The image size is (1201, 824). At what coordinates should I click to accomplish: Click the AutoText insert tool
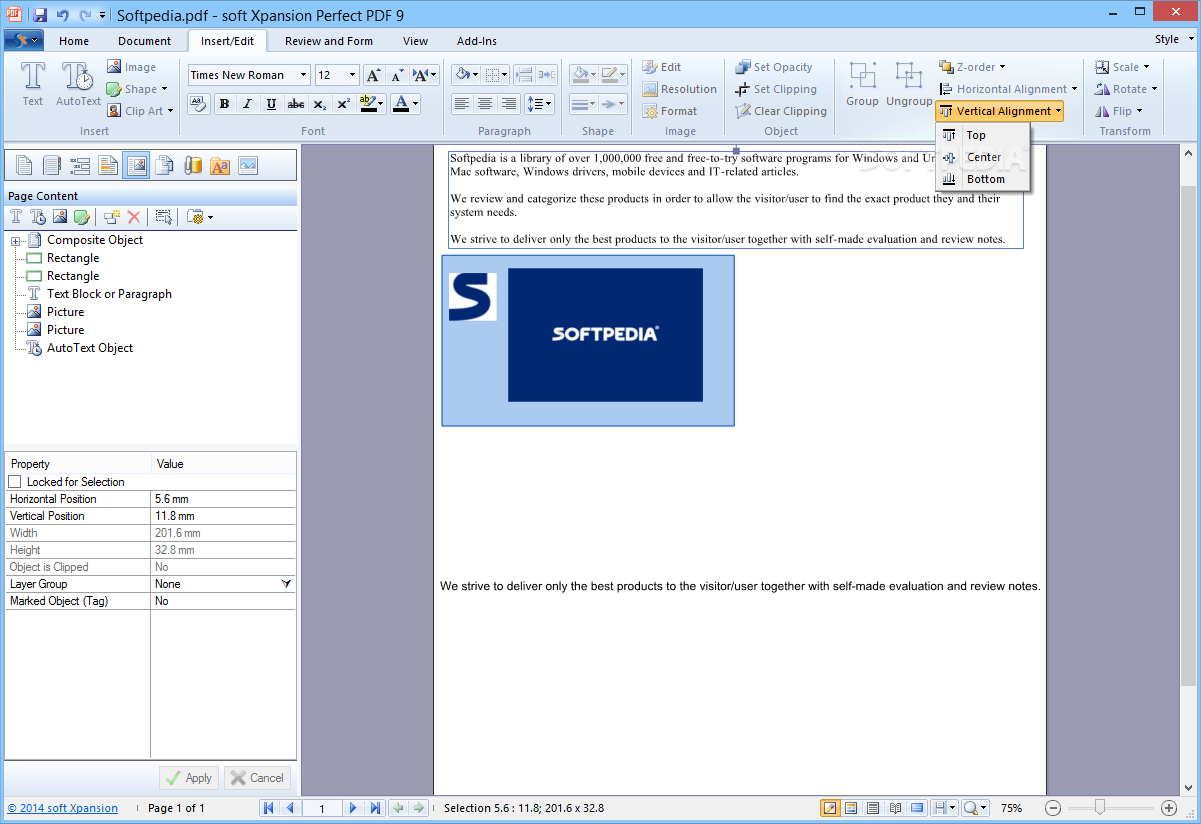point(78,84)
